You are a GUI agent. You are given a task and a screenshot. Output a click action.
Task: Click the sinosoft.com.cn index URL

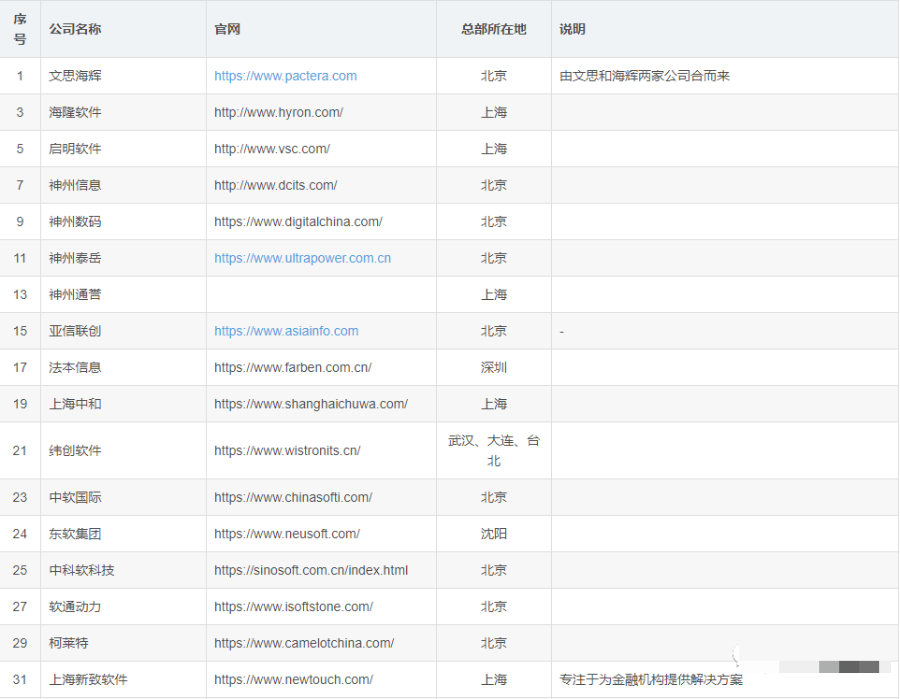(310, 570)
